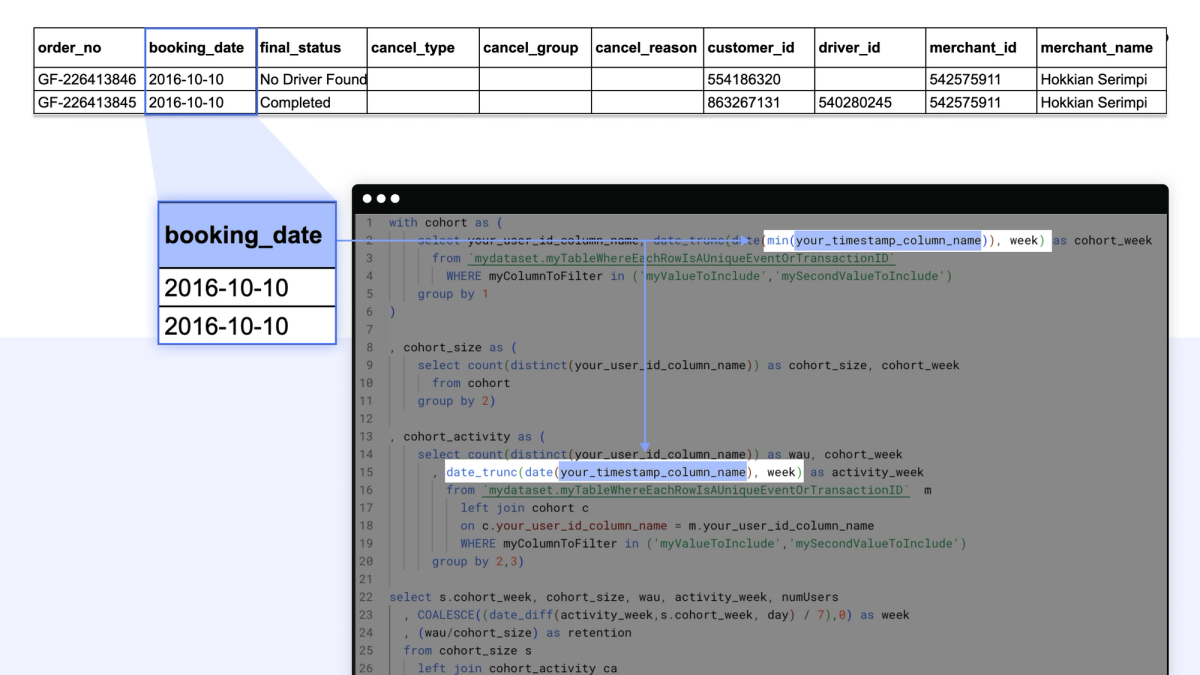Select the cancel_group column header

[530, 47]
